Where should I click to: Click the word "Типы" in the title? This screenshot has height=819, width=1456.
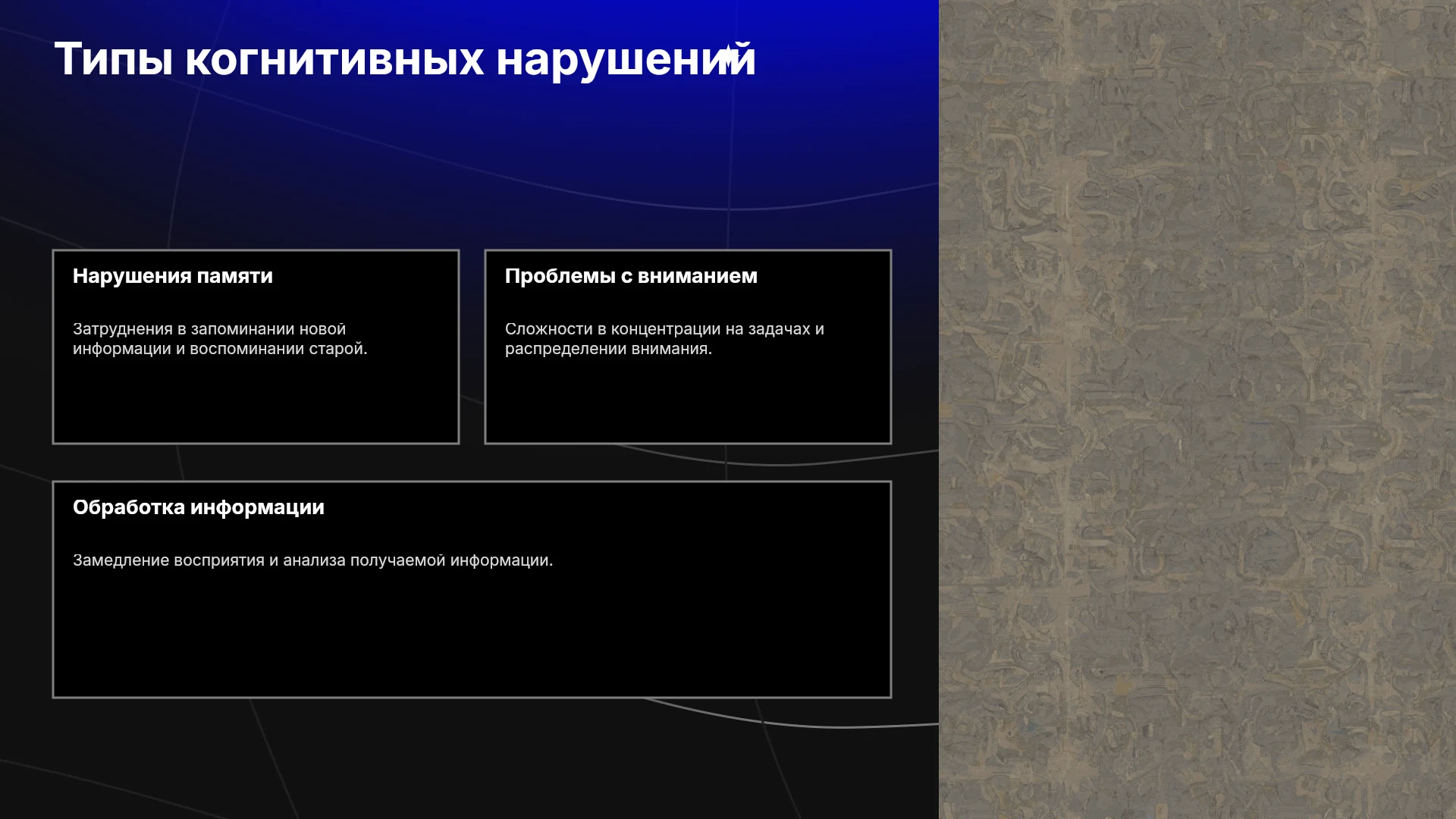point(114,59)
